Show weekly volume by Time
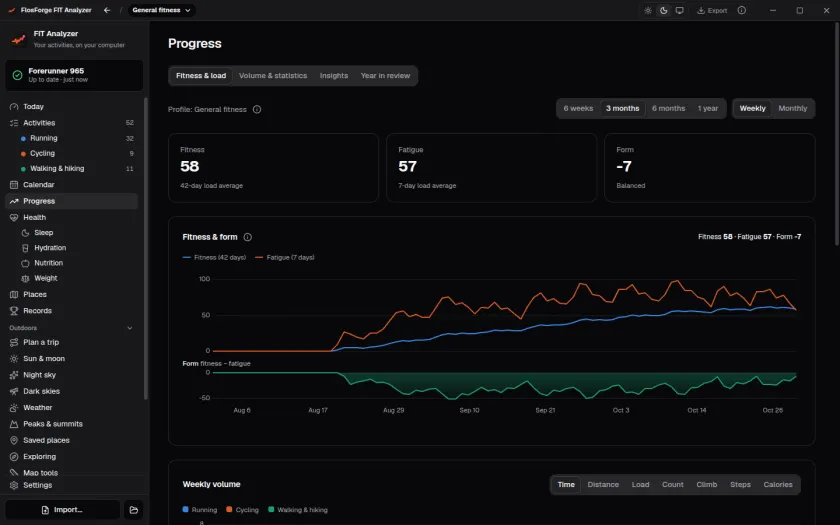This screenshot has height=525, width=840. coord(566,484)
